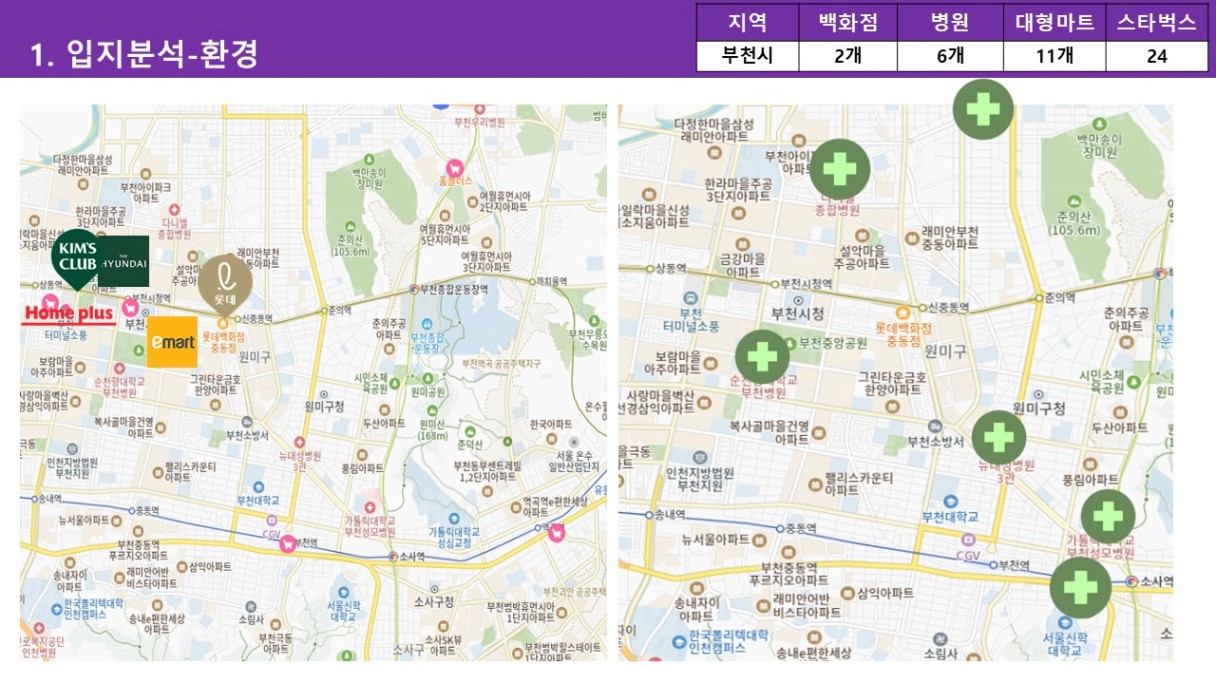Image resolution: width=1216 pixels, height=684 pixels.
Task: Click the pink cart marker at 부천역
Action: pos(288,543)
